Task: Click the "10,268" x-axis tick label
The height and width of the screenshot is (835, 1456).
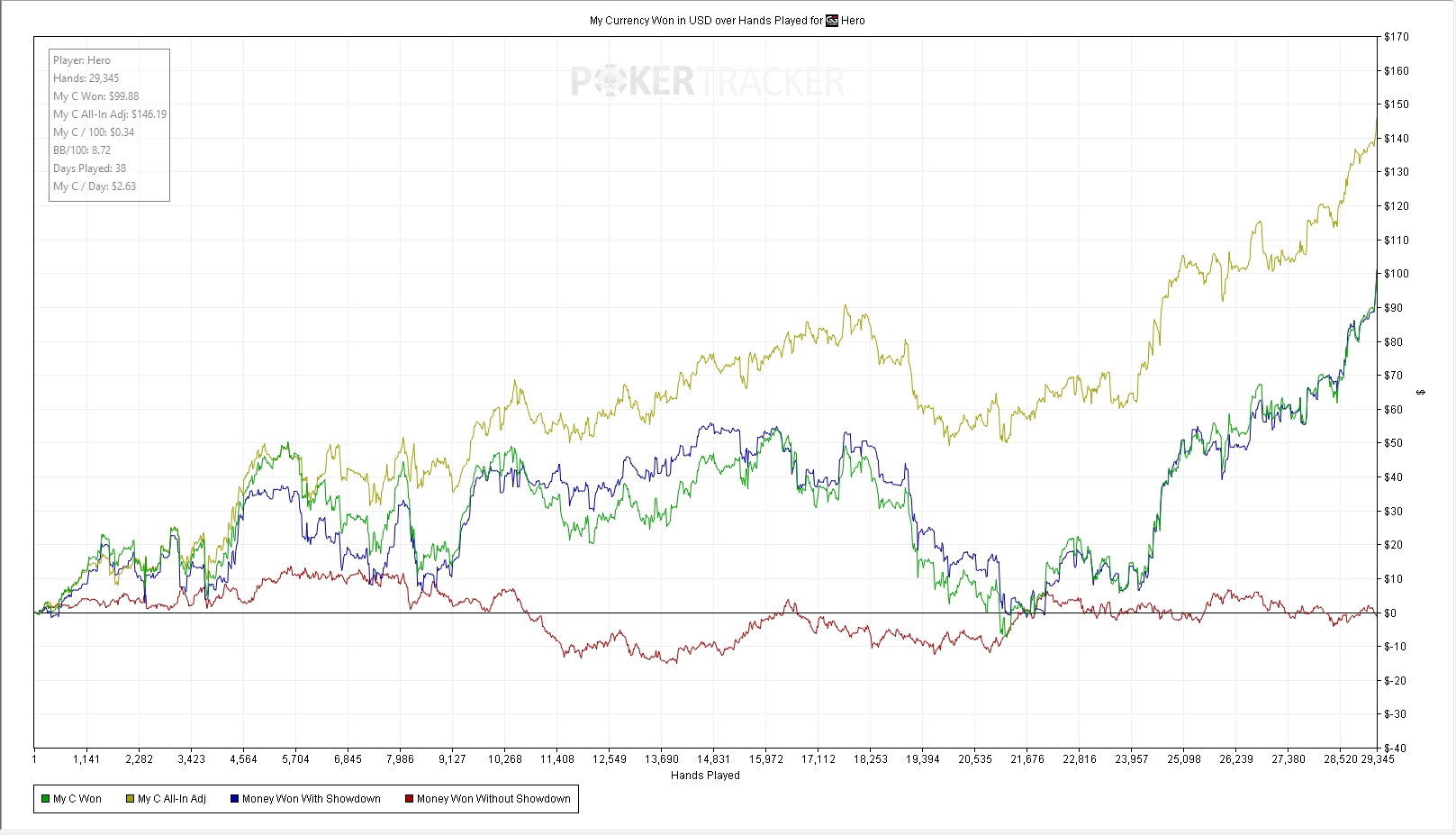Action: [x=505, y=759]
